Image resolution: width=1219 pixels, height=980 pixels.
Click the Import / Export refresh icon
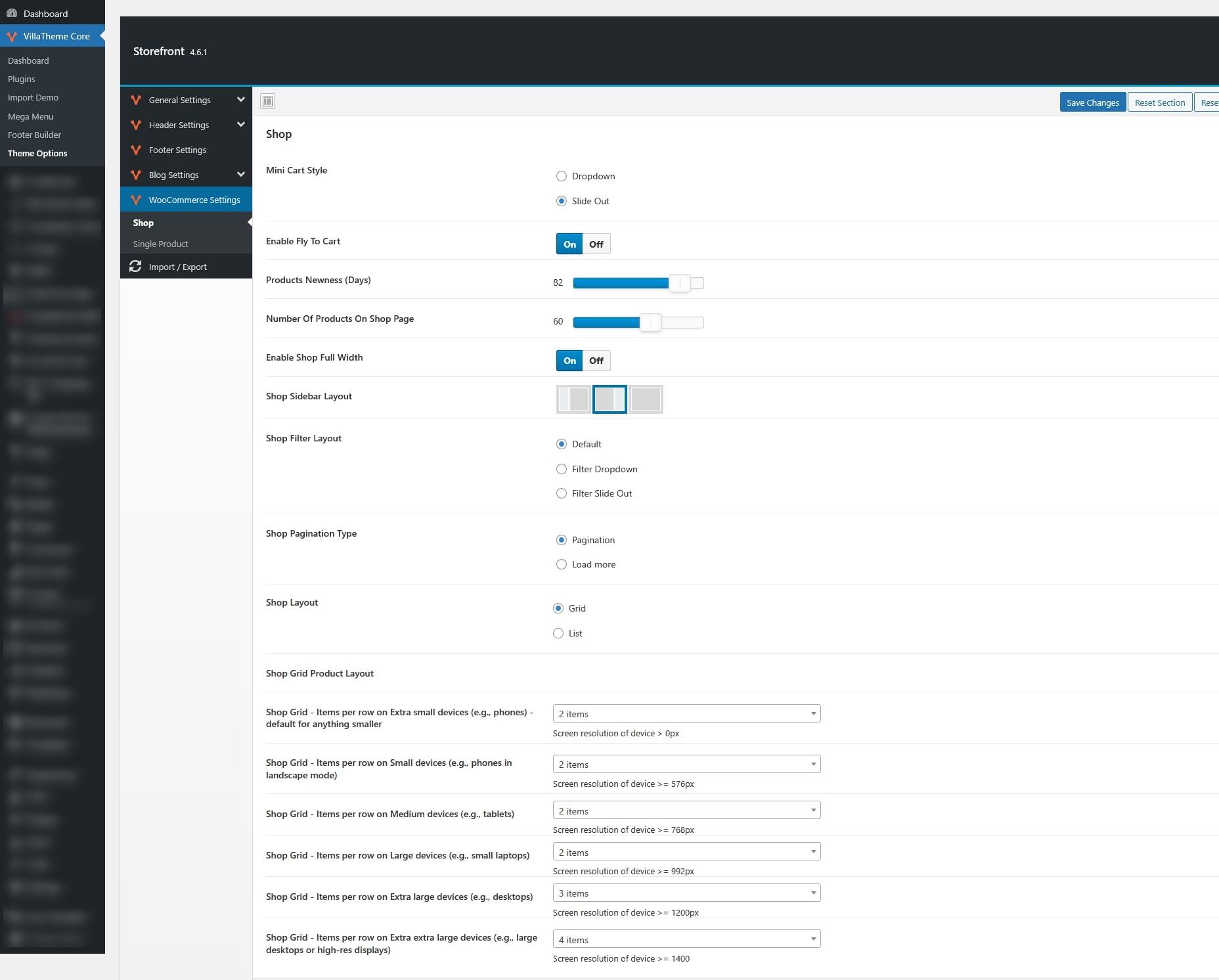click(135, 267)
